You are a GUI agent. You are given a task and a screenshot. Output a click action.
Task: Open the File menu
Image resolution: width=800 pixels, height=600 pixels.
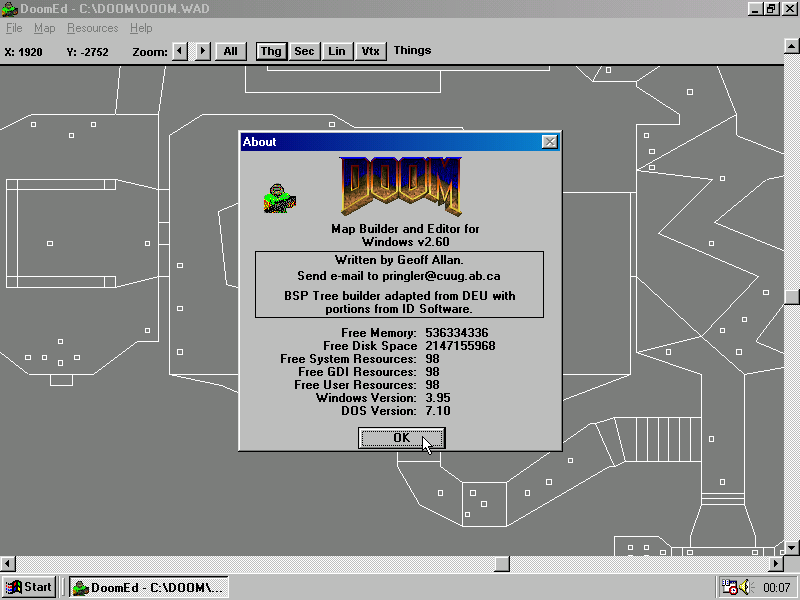pos(14,28)
